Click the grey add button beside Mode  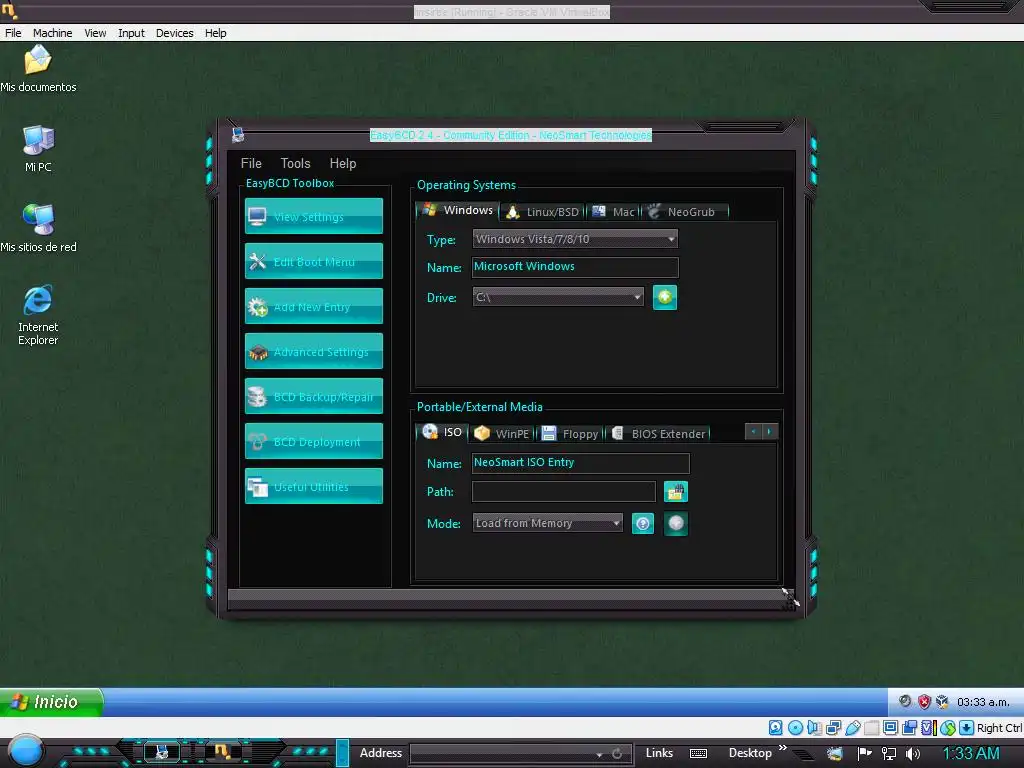pyautogui.click(x=676, y=523)
